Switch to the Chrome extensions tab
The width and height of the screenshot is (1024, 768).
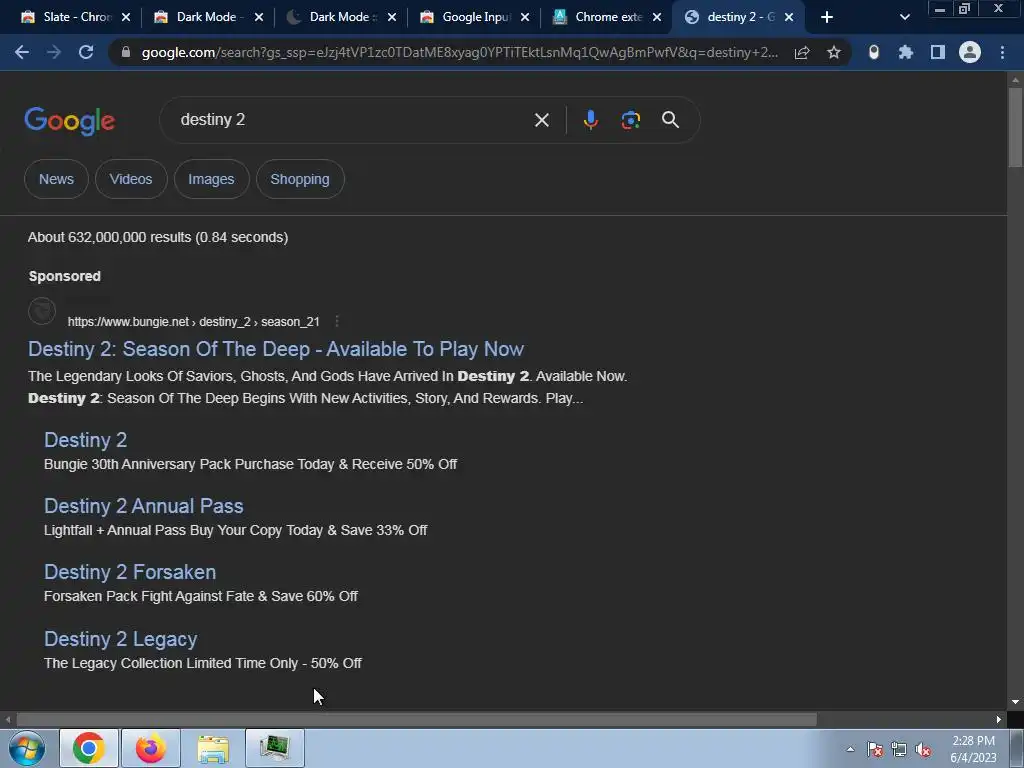598,17
